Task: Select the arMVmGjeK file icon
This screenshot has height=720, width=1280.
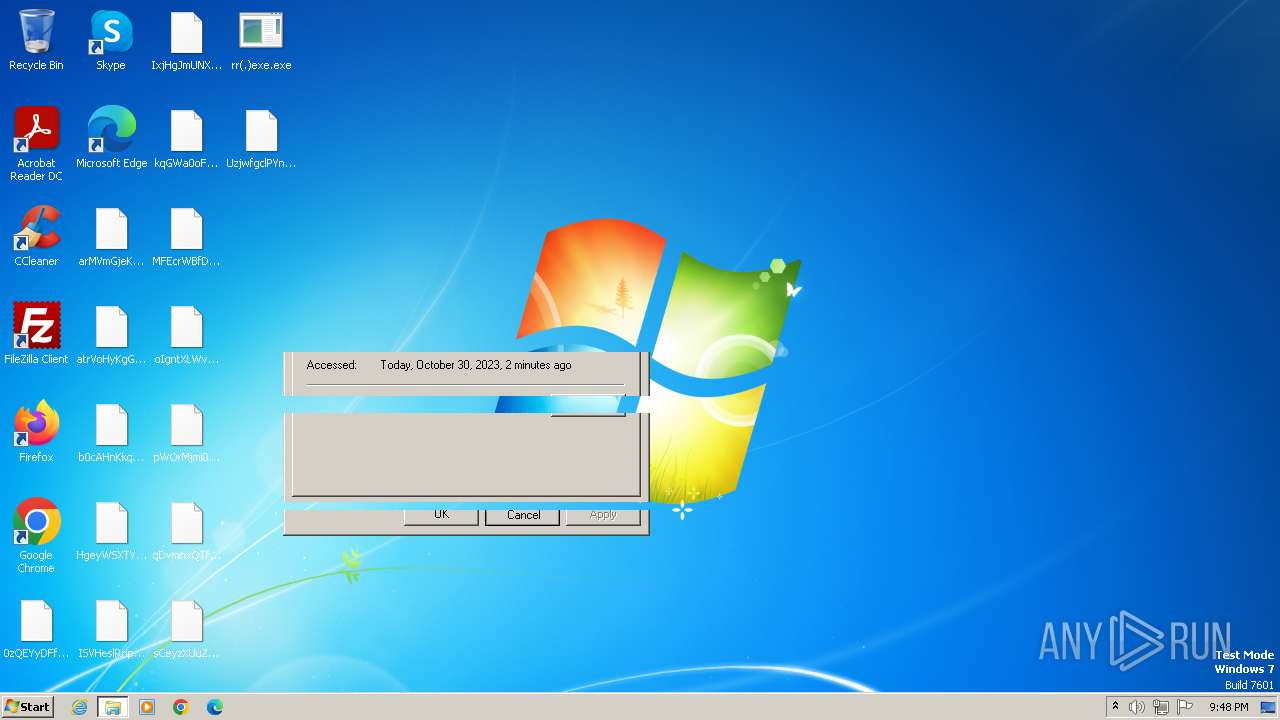Action: pyautogui.click(x=111, y=238)
